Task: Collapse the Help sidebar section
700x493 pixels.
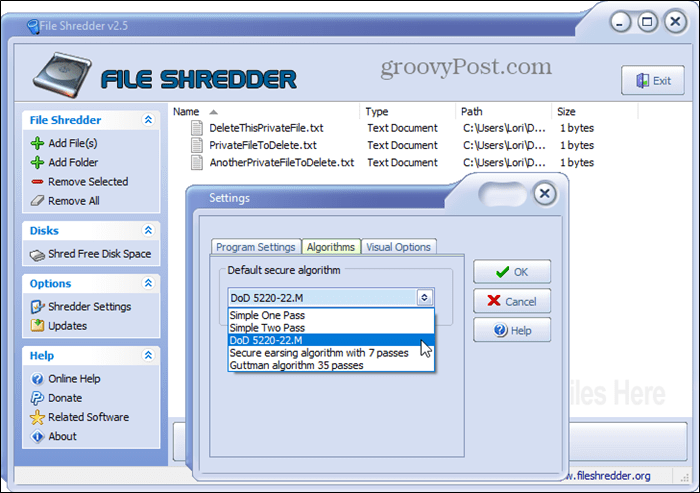Action: point(148,355)
